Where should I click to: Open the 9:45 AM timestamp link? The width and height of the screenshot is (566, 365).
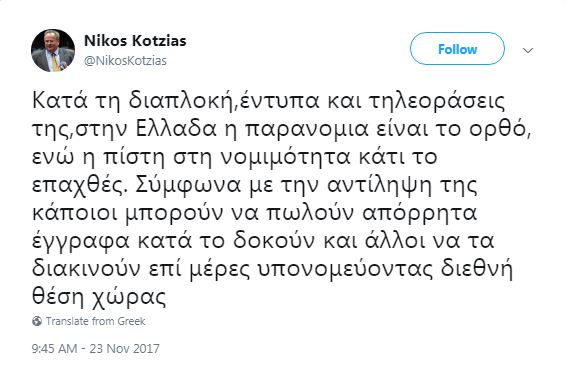(x=55, y=348)
